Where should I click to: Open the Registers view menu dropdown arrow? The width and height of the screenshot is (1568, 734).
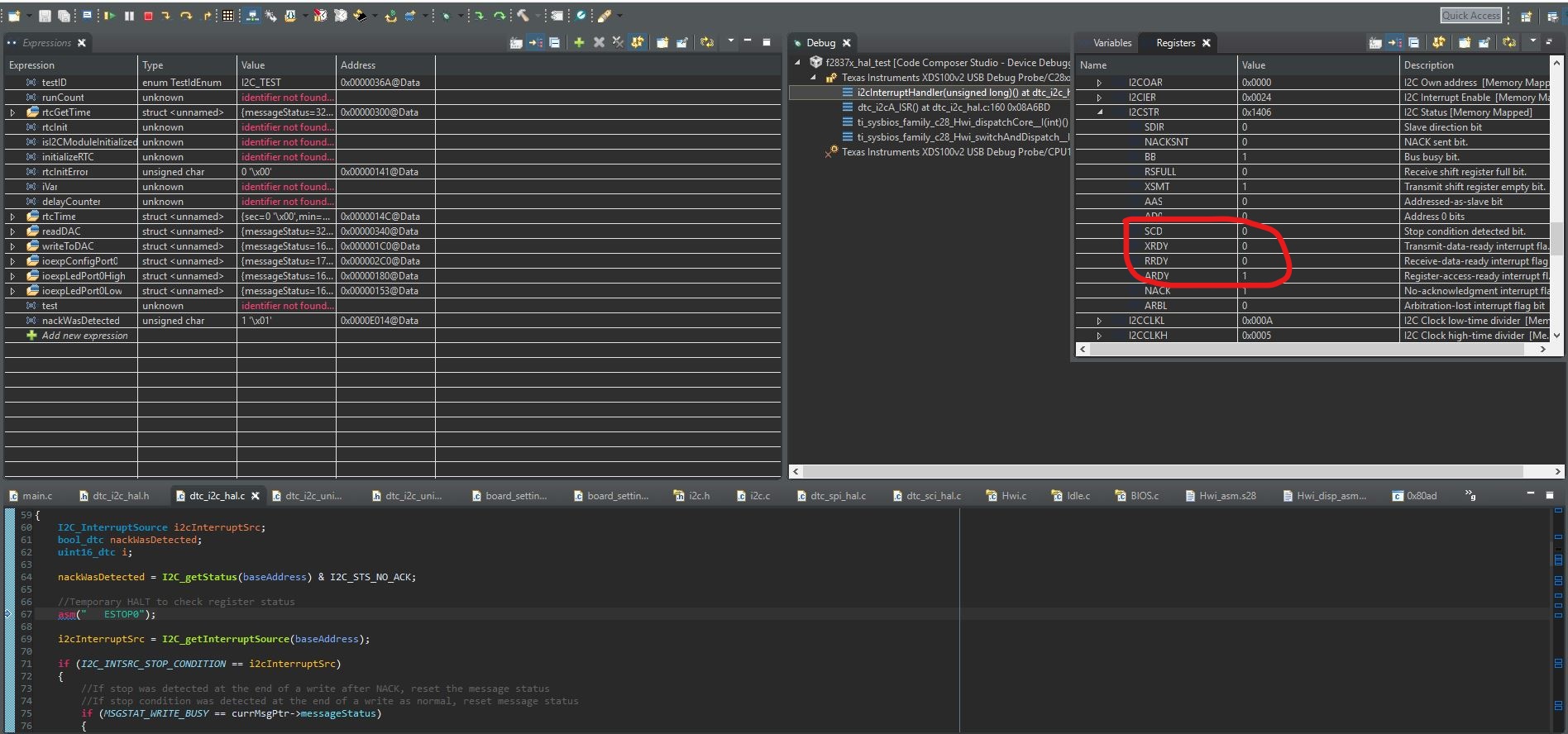click(1532, 41)
